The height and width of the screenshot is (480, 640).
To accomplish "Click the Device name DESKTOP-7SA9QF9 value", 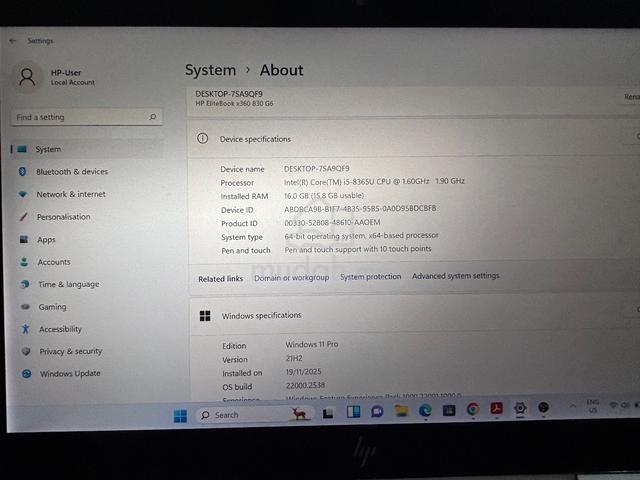I will tap(316, 169).
